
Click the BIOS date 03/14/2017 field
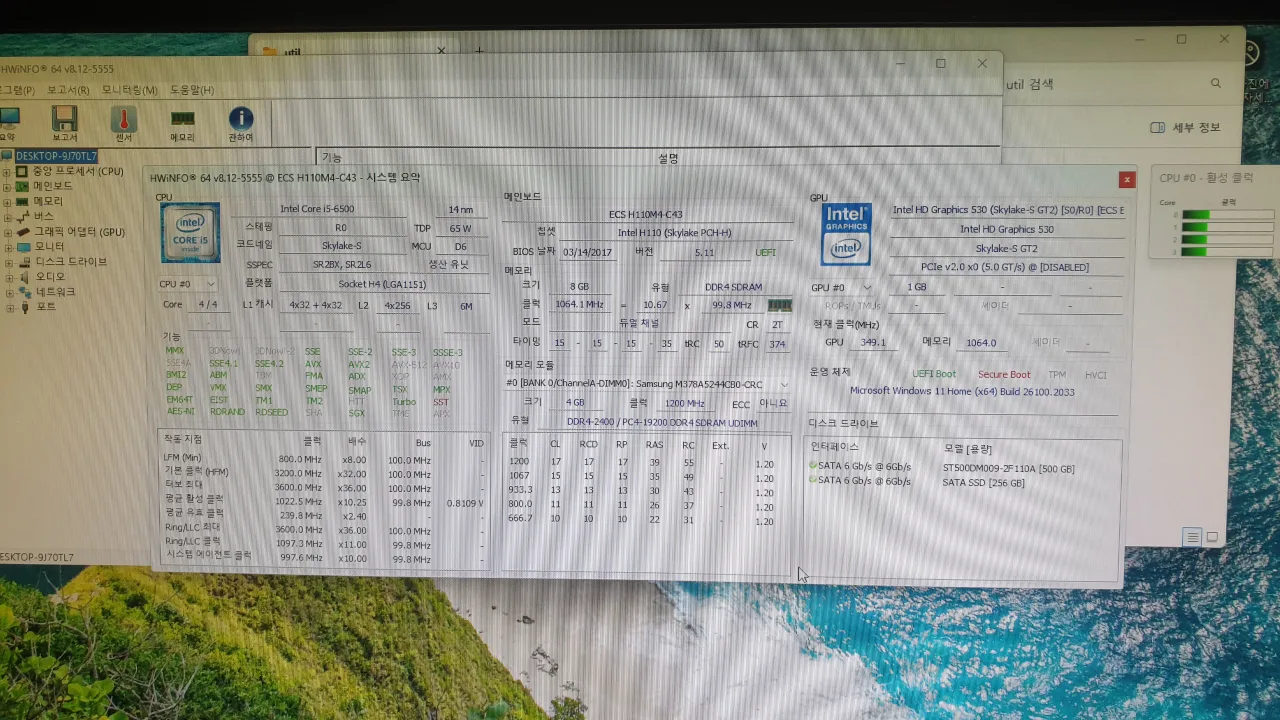588,252
